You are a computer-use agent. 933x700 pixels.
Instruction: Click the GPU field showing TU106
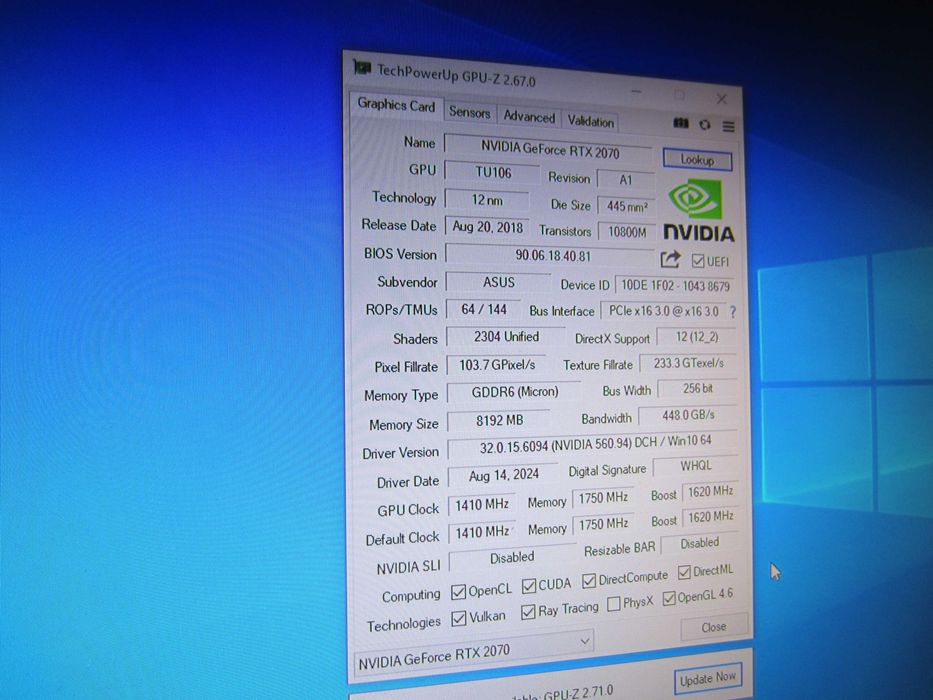pyautogui.click(x=493, y=173)
